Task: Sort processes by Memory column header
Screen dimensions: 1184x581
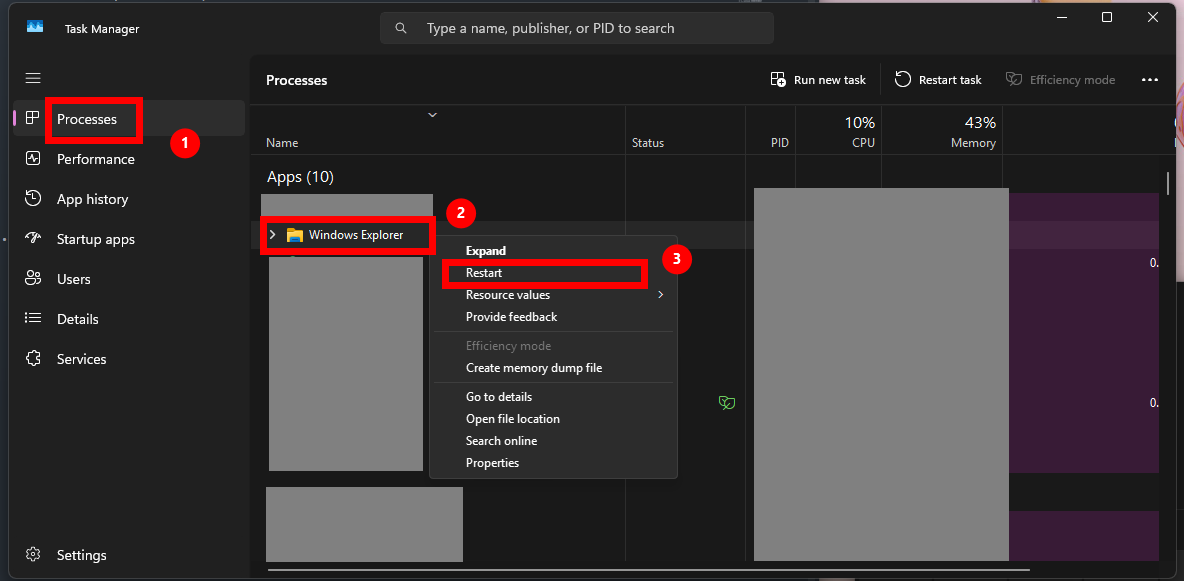Action: point(972,143)
